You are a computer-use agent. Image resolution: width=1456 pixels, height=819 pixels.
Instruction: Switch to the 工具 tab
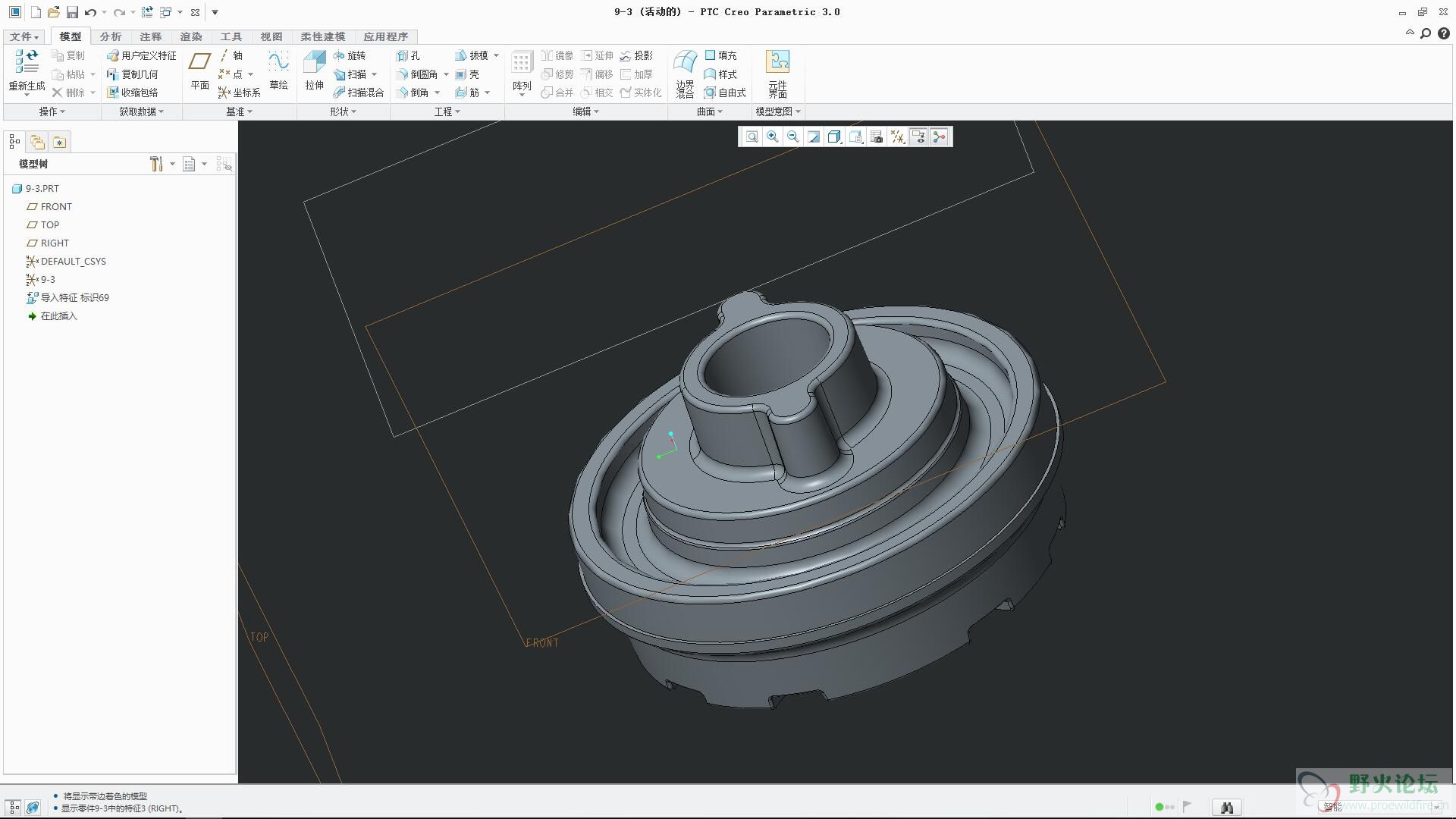pos(231,36)
